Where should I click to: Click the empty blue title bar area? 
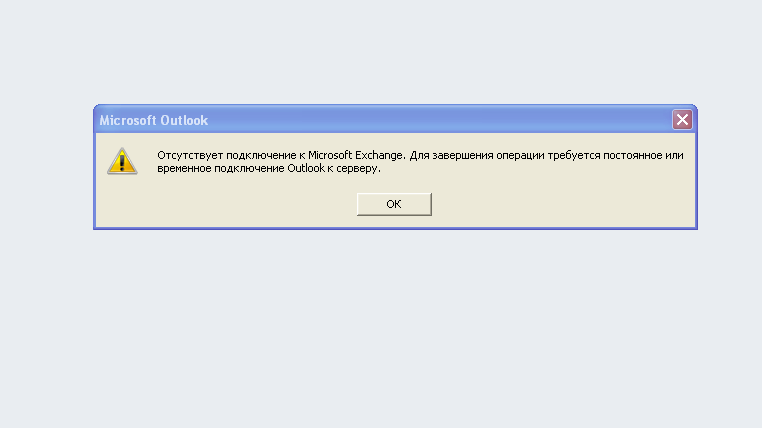pyautogui.click(x=437, y=120)
